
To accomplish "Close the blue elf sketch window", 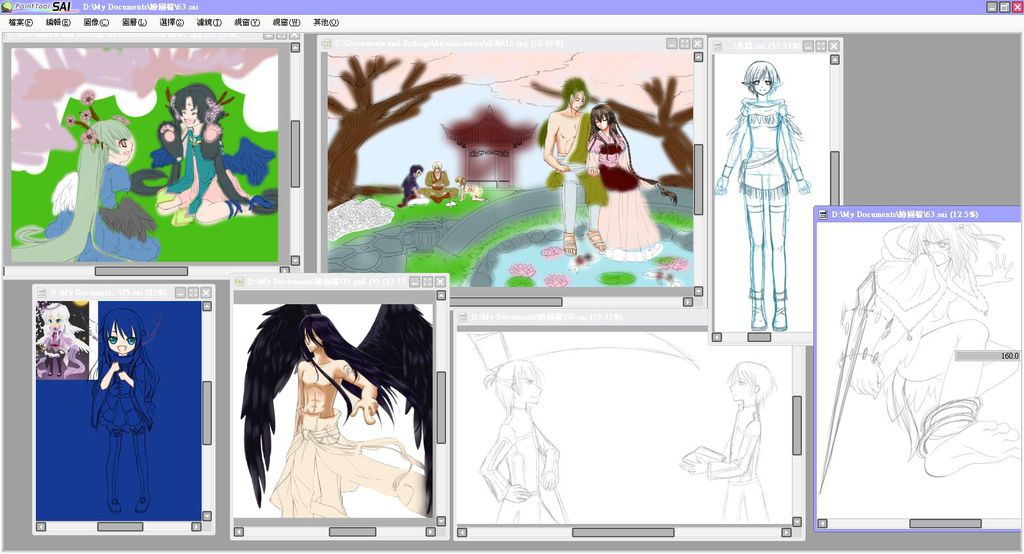I will pos(834,46).
